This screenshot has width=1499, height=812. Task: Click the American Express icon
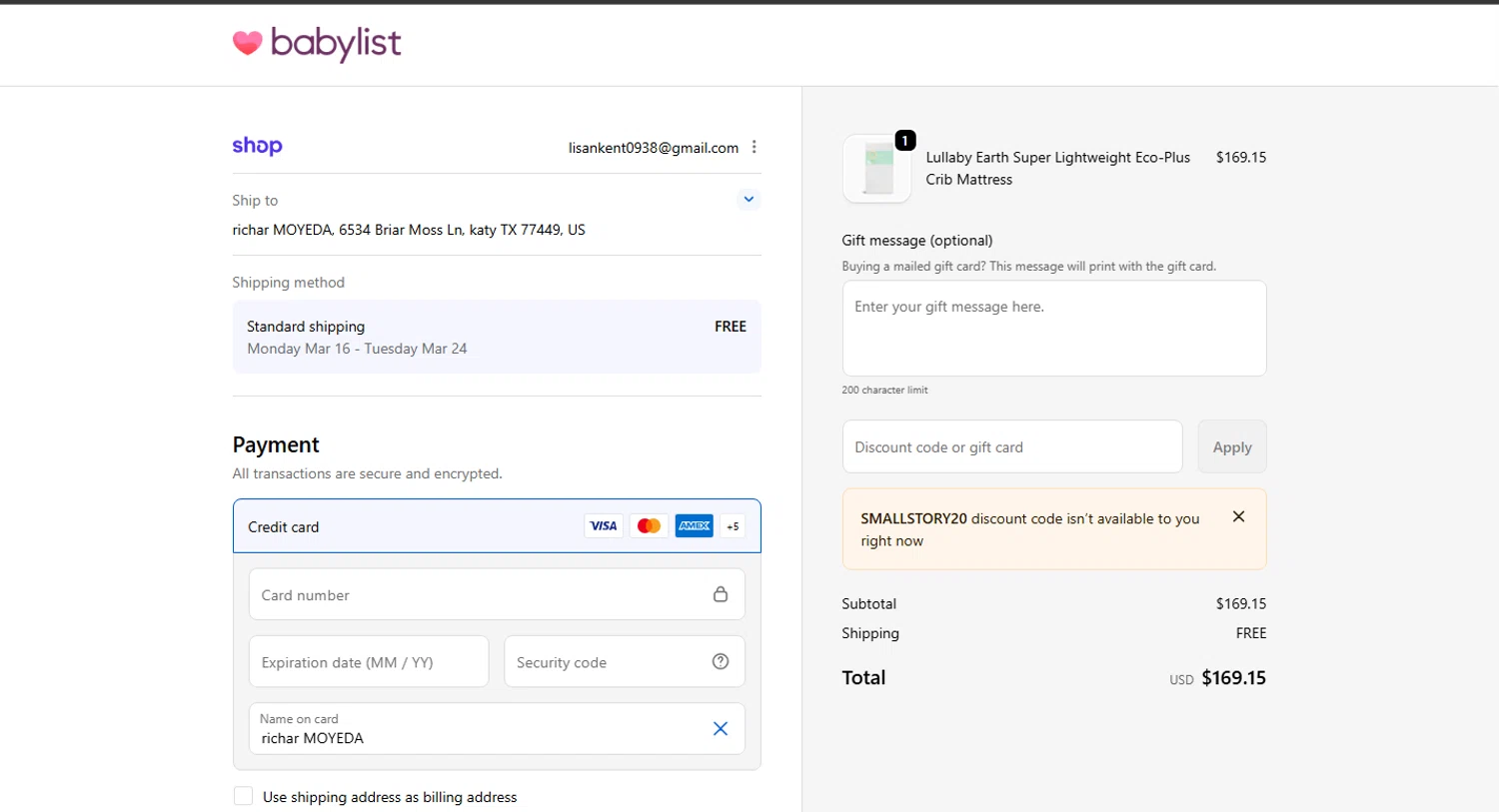[x=694, y=526]
